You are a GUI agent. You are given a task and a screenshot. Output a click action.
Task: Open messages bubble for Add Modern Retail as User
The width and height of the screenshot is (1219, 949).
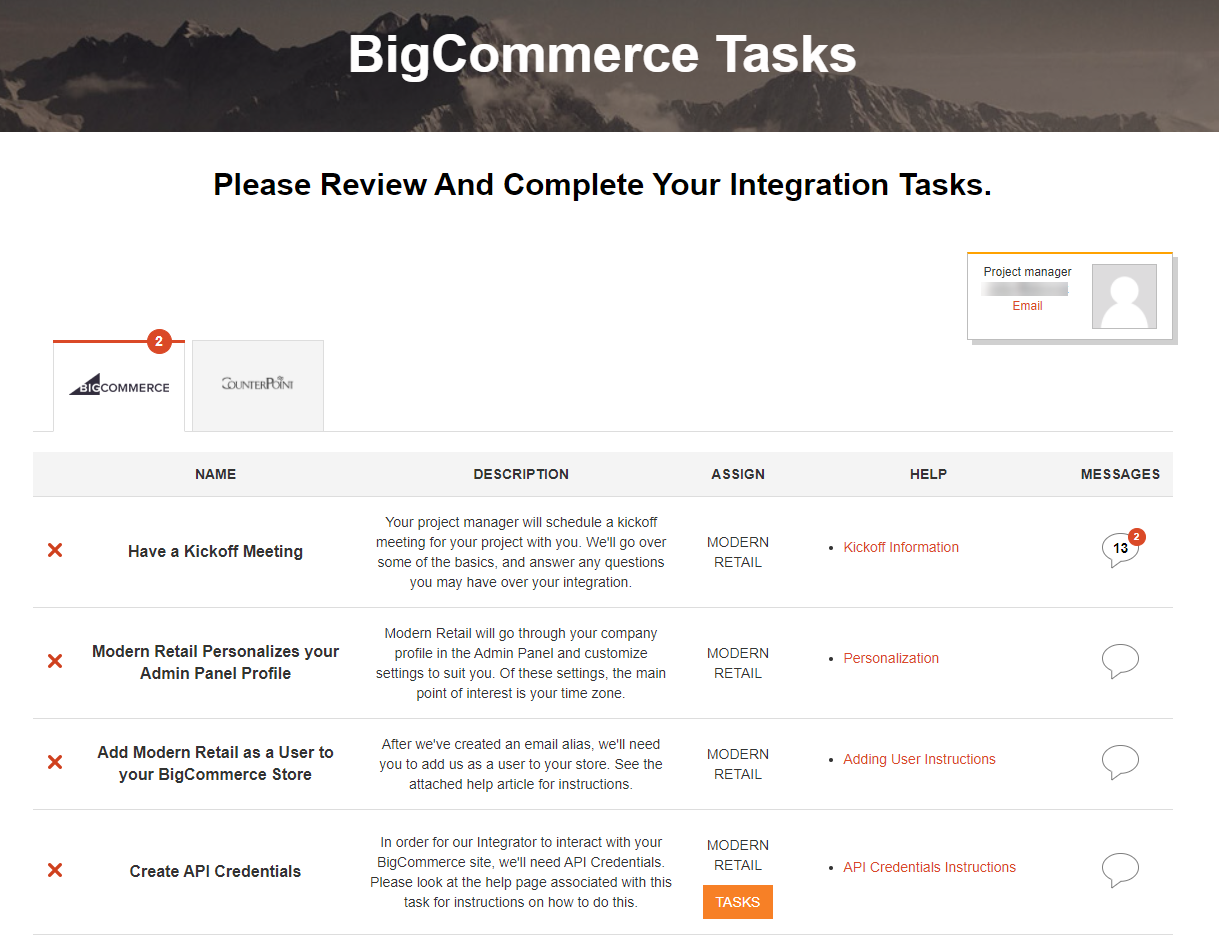[x=1120, y=762]
